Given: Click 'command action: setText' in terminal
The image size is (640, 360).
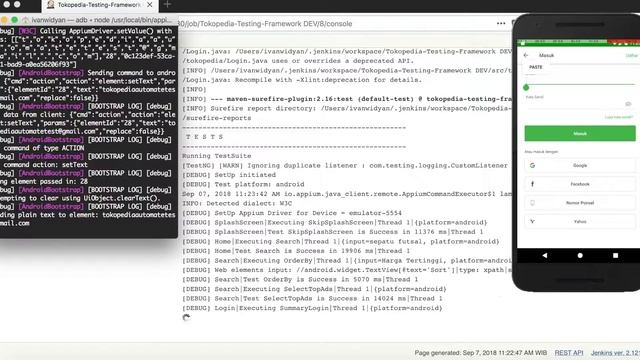Looking at the screenshot, I should pyautogui.click(x=45, y=165).
